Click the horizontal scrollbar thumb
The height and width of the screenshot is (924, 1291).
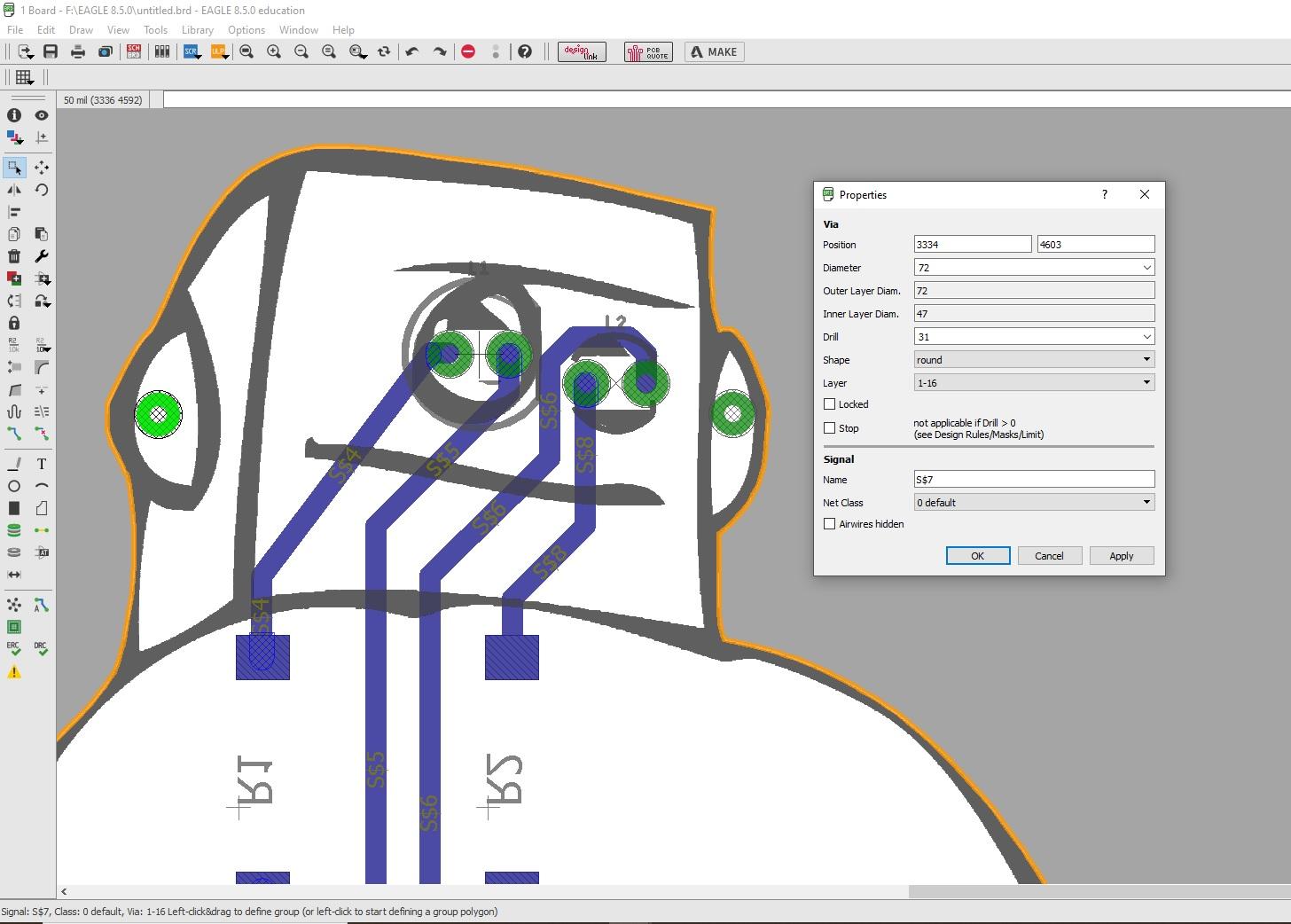coord(1099,892)
